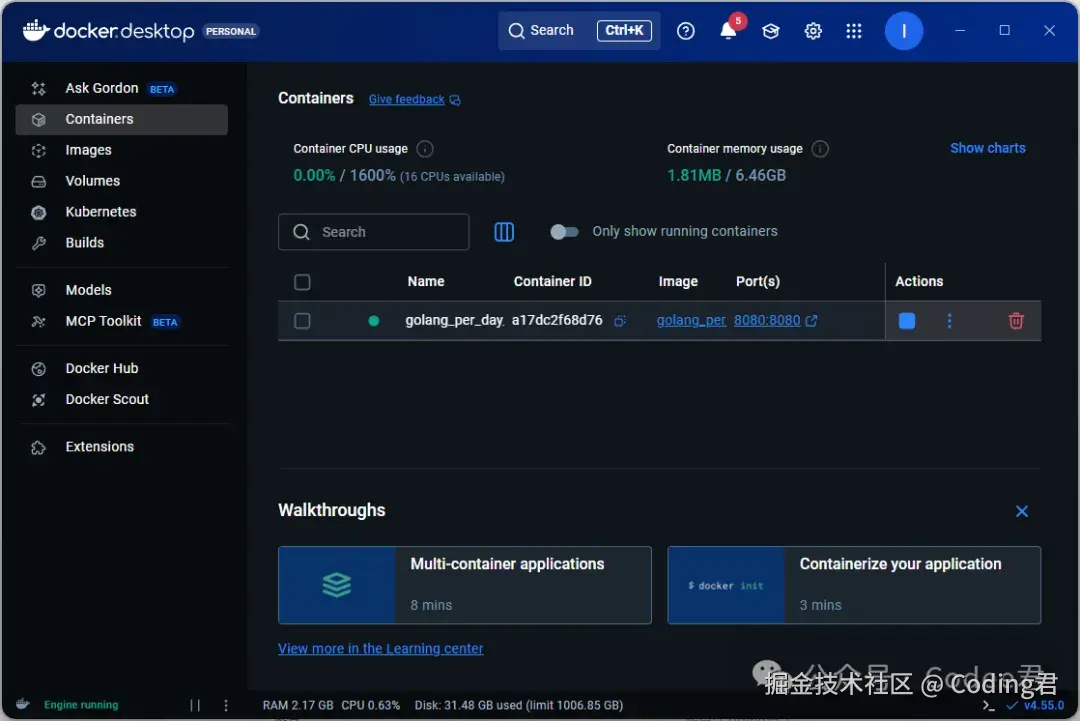This screenshot has width=1080, height=721.
Task: Go to Images in sidebar
Action: tap(121, 150)
